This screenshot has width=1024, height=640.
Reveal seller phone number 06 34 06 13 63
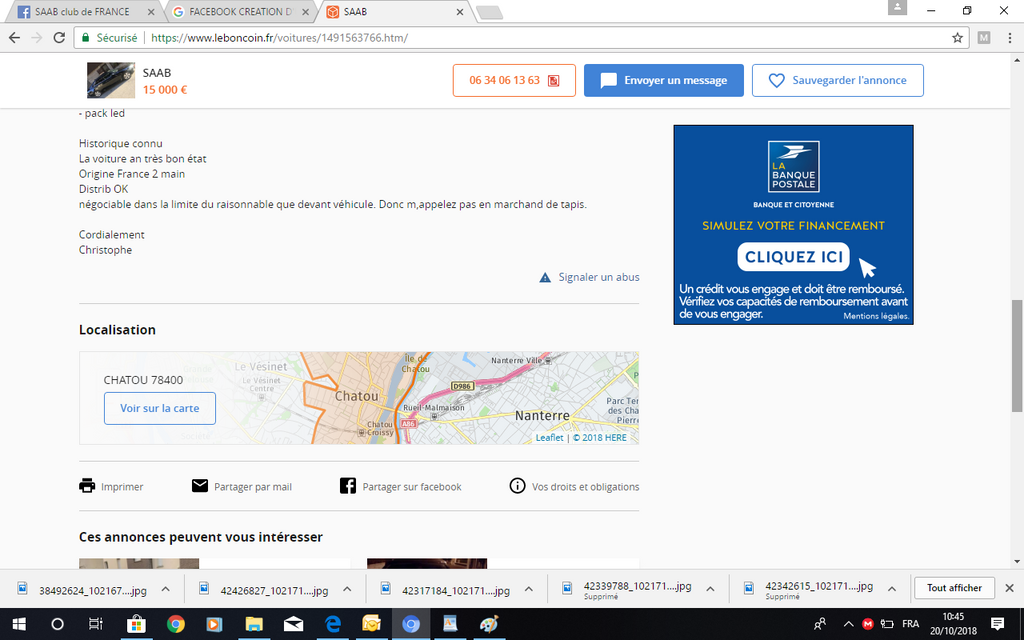514,80
